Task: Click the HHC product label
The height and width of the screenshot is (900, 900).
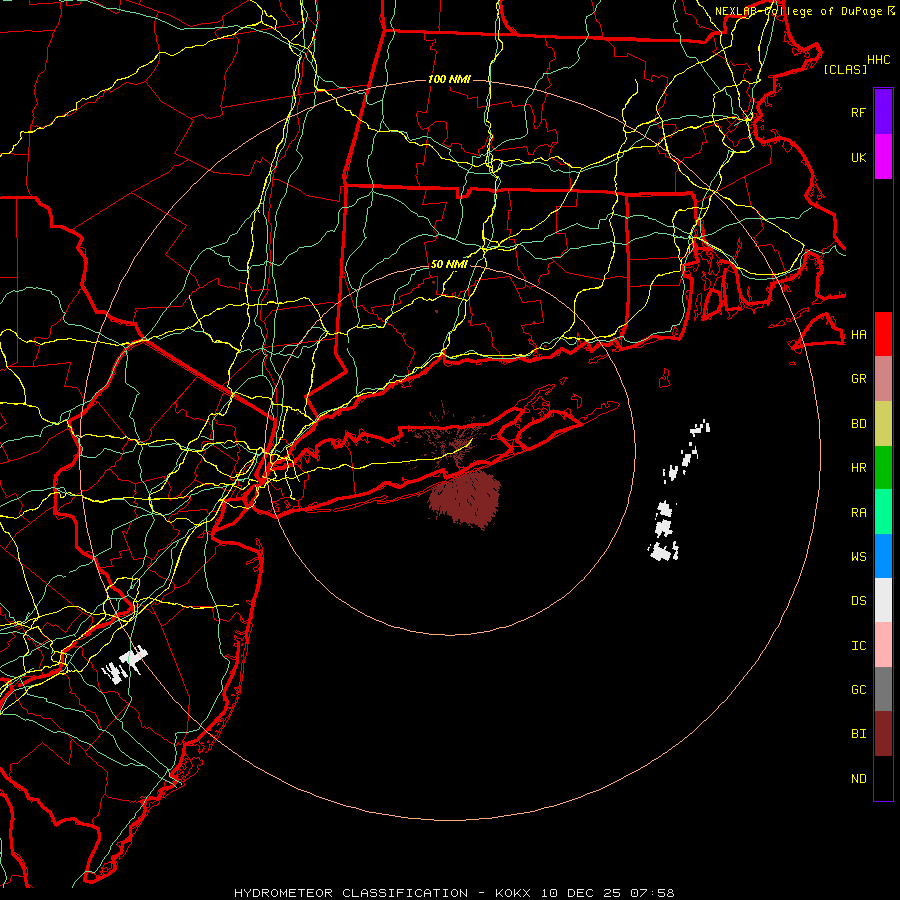Action: click(879, 60)
